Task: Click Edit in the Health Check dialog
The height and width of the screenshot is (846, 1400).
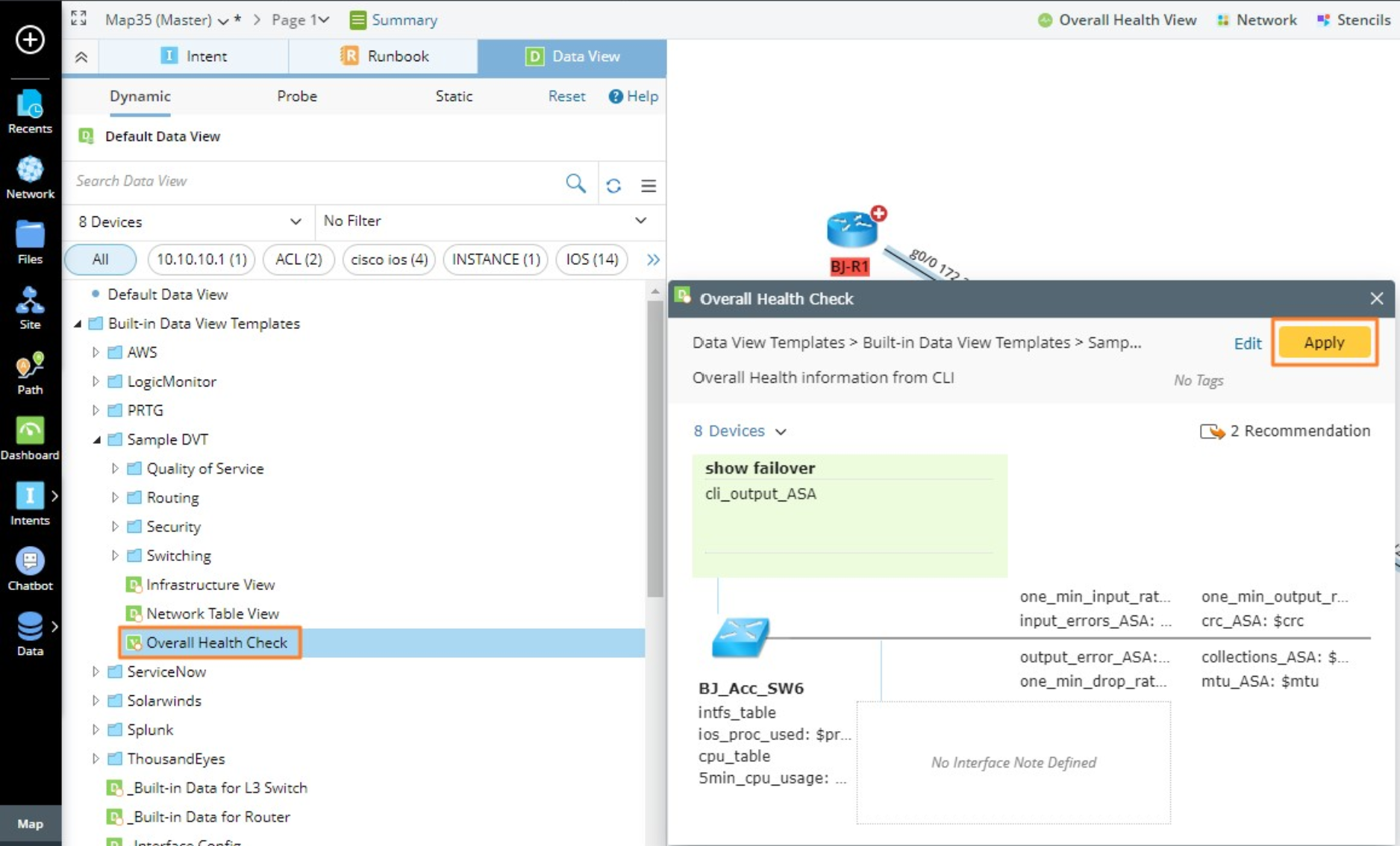Action: click(1247, 343)
